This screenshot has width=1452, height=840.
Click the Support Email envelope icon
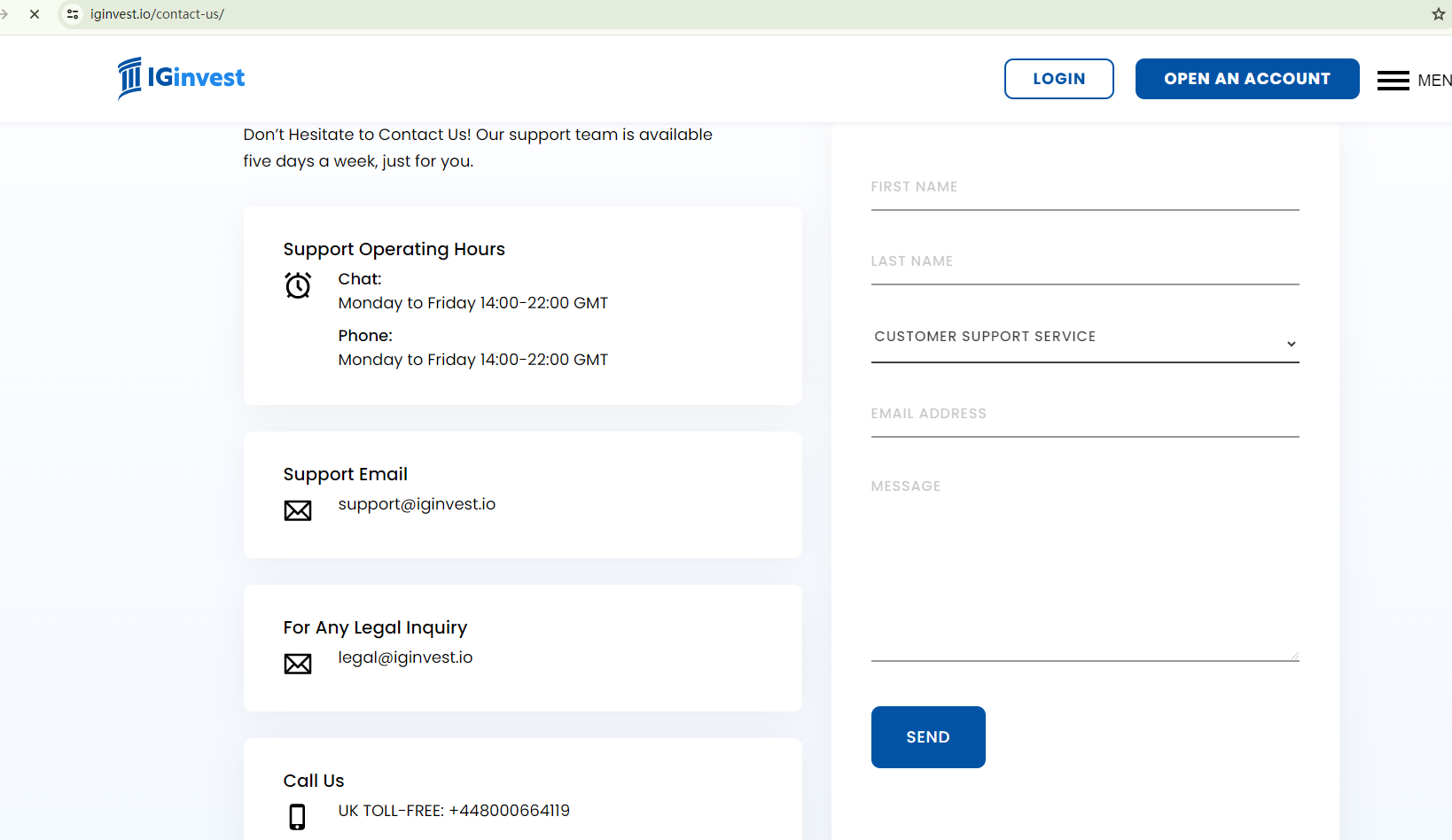coord(298,510)
